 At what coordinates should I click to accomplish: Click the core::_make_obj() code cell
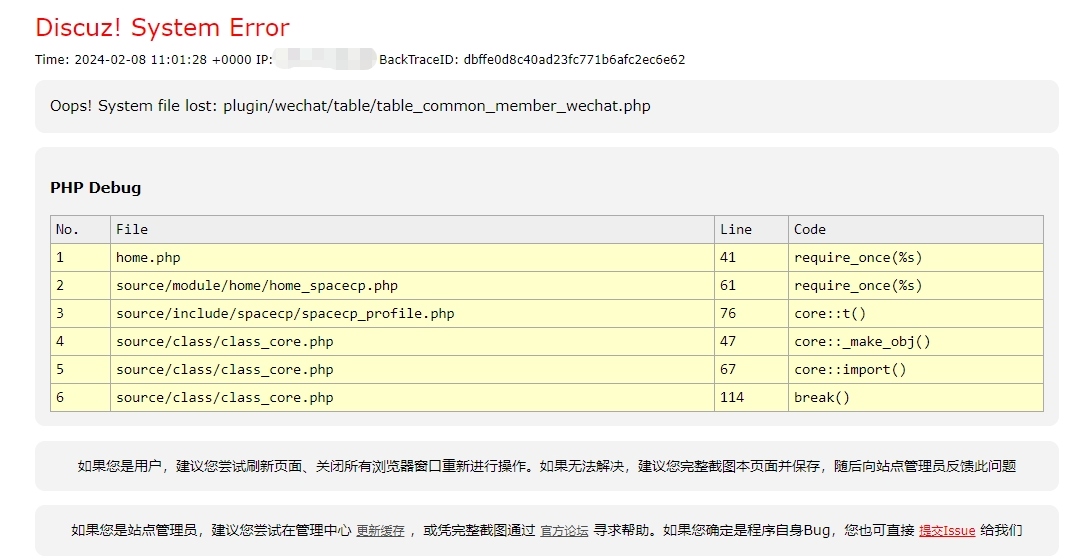(861, 341)
